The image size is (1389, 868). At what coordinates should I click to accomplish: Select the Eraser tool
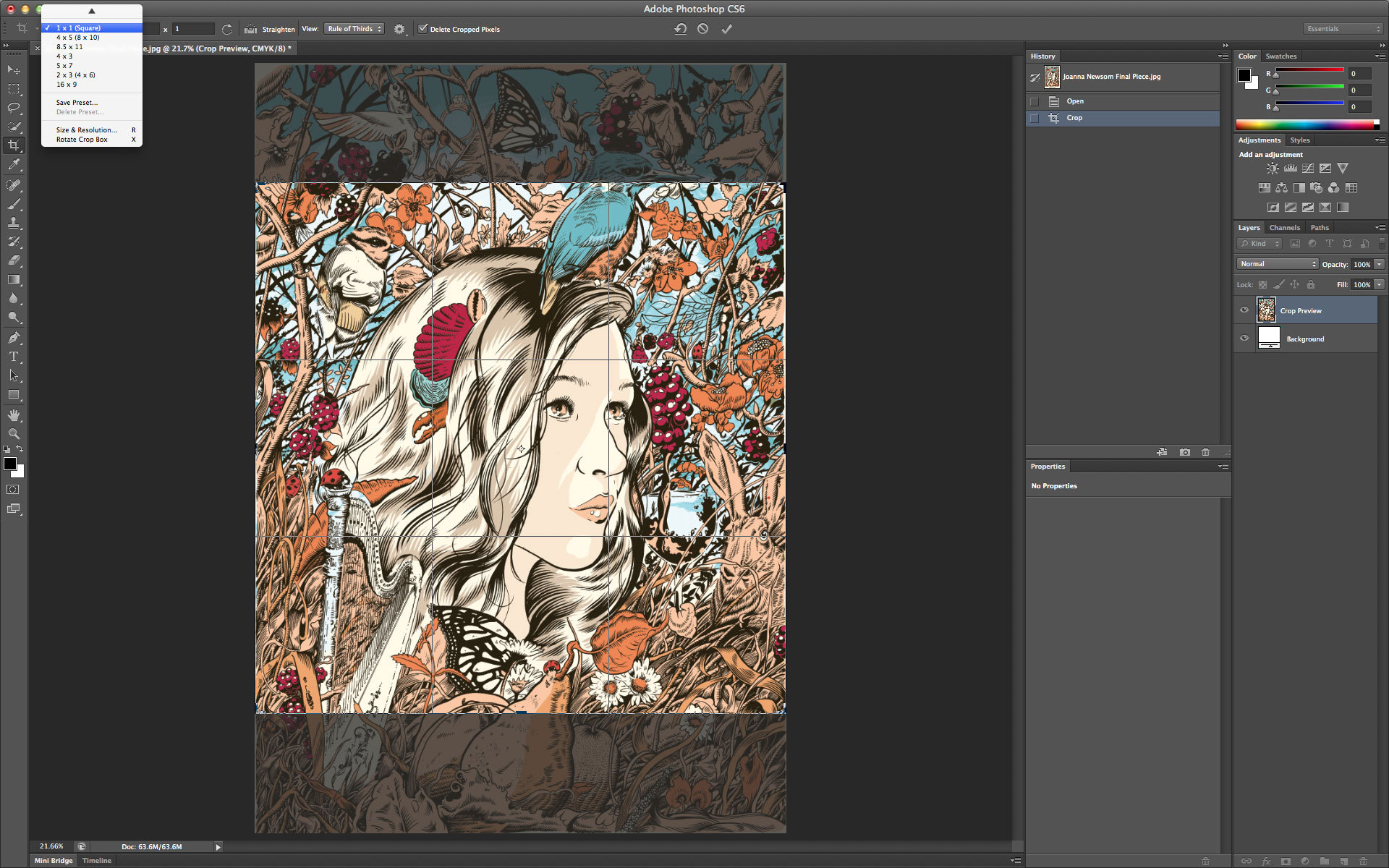tap(14, 260)
